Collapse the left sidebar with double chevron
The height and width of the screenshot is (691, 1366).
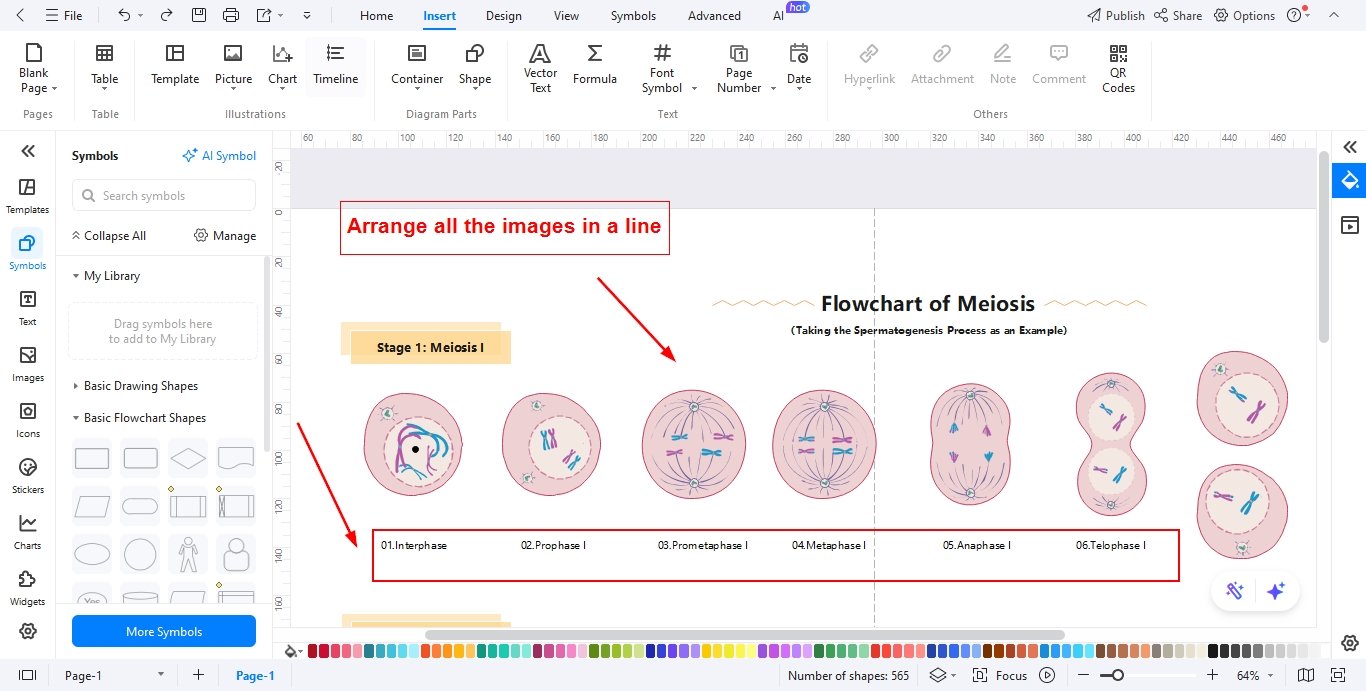coord(28,151)
